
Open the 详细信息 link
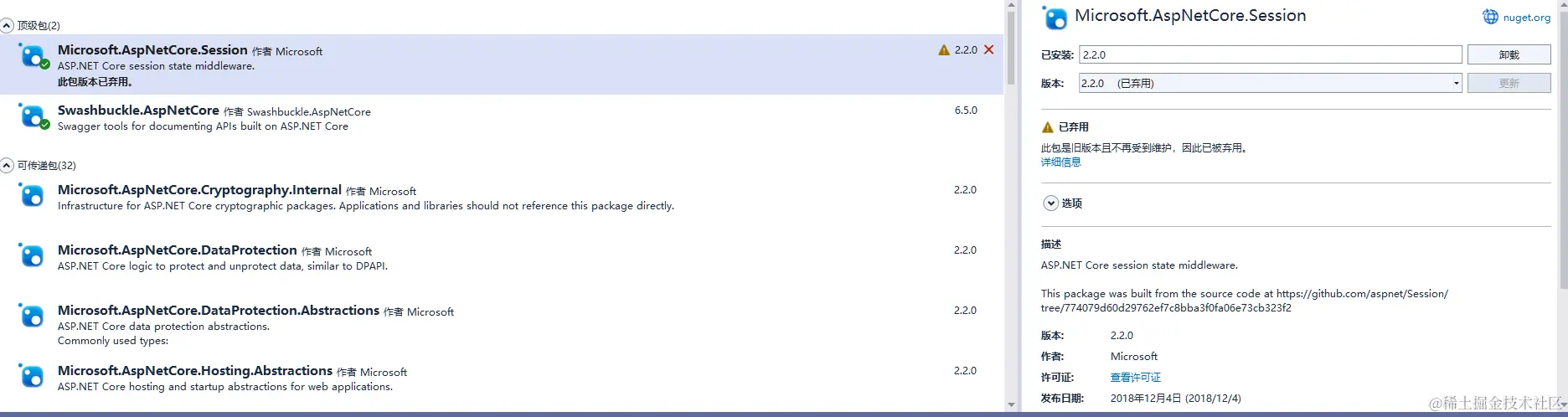[1060, 162]
